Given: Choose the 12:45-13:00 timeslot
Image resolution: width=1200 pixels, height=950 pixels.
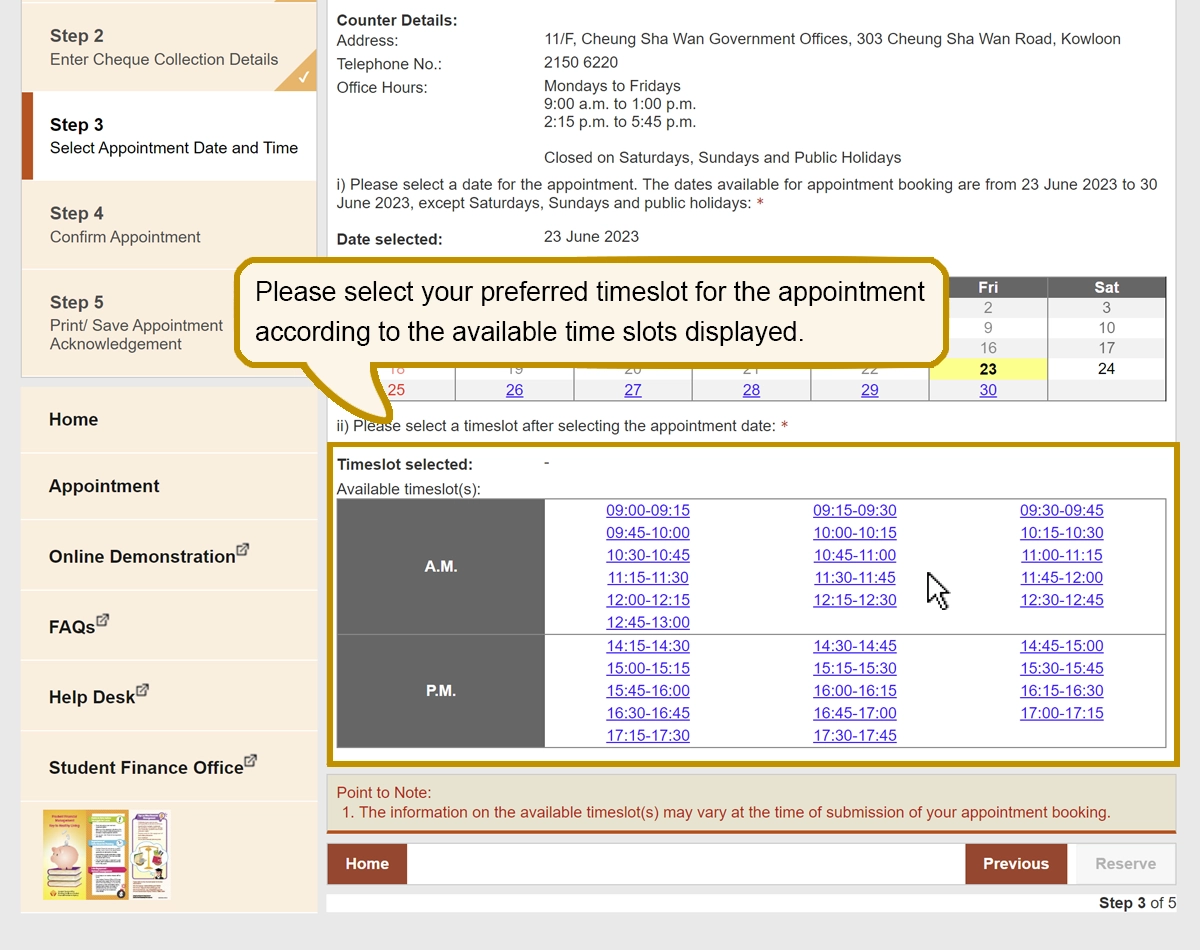Looking at the screenshot, I should coord(648,622).
